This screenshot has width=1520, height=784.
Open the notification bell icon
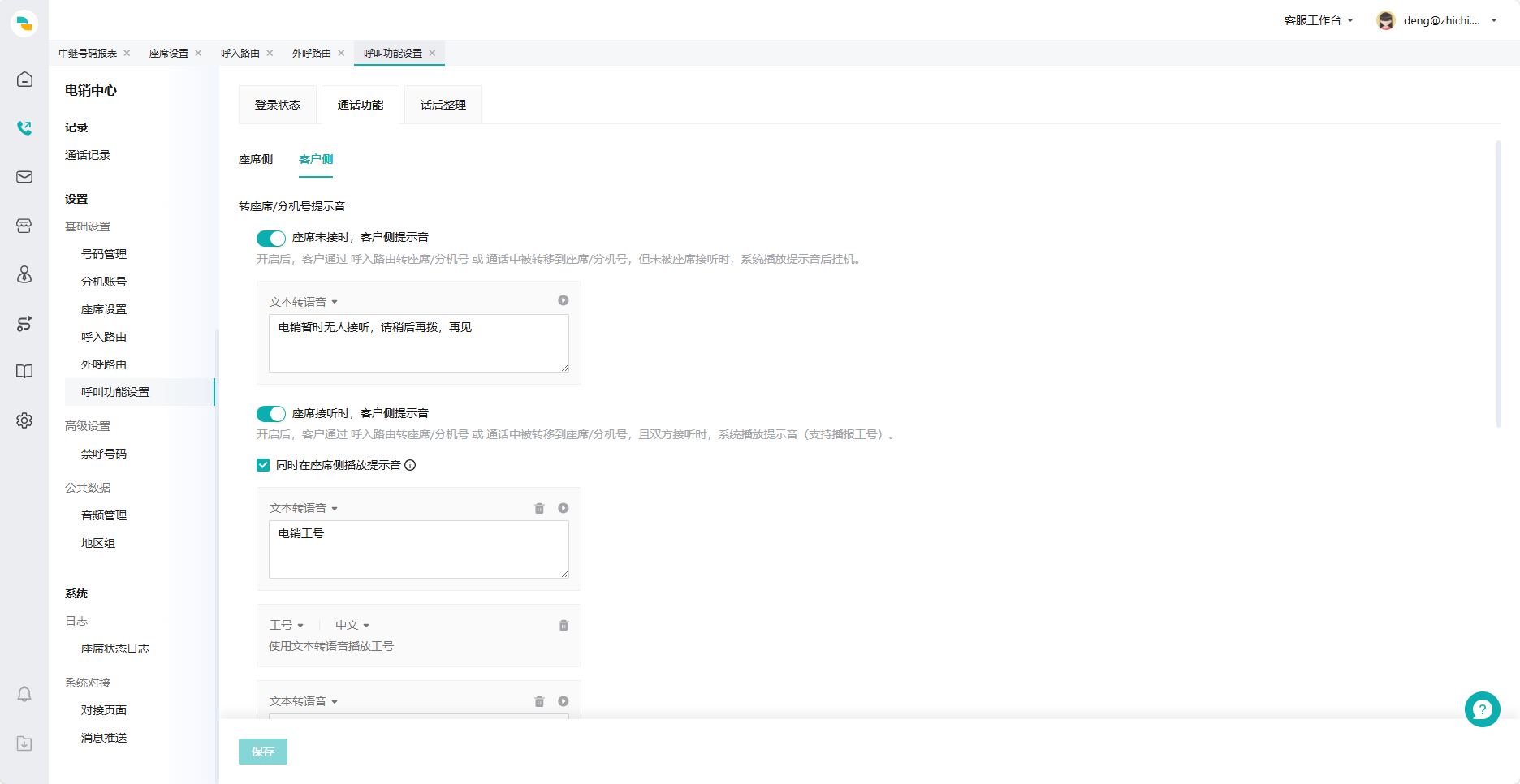pyautogui.click(x=24, y=694)
